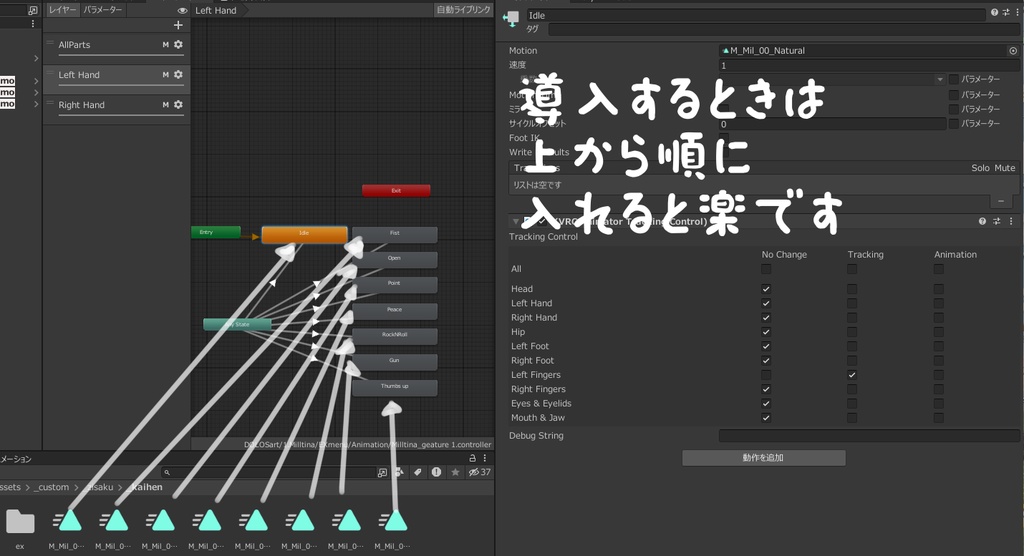
Task: Open kebab menu of VRC Animator Tracking Control
Action: [x=1011, y=221]
